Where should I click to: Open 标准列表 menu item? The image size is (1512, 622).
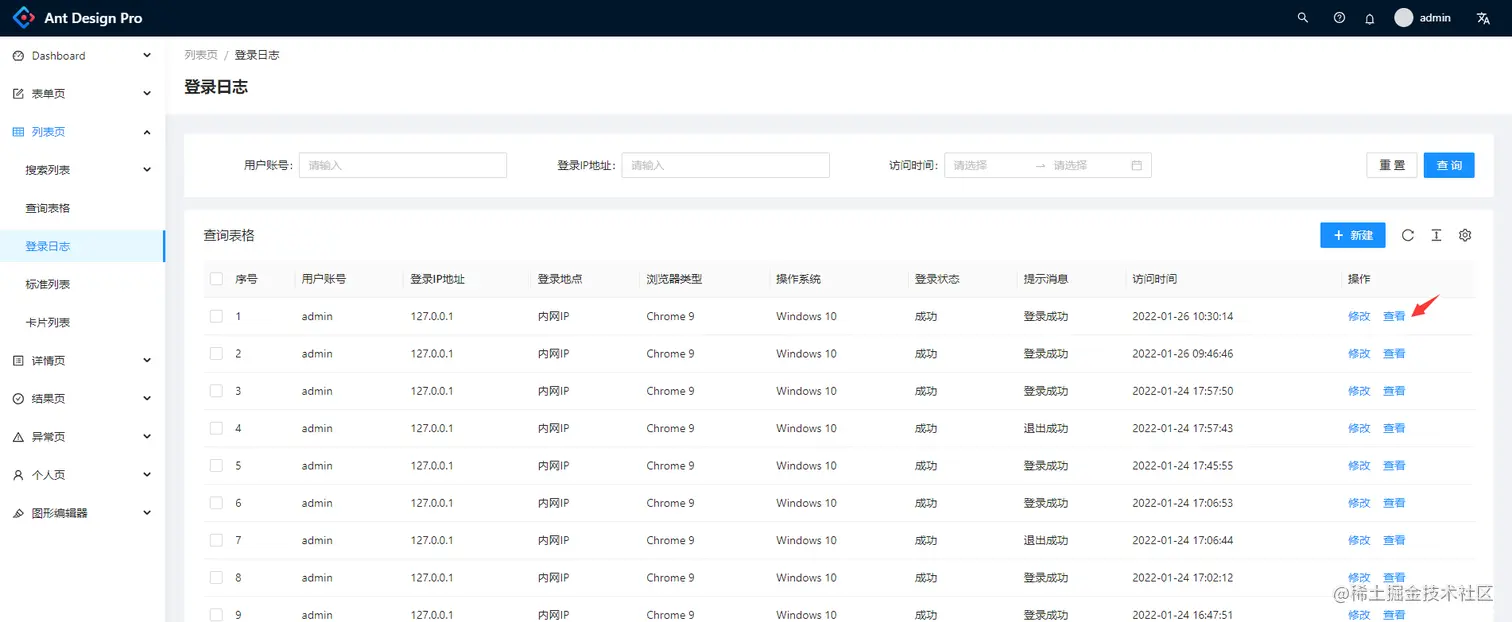[82, 284]
